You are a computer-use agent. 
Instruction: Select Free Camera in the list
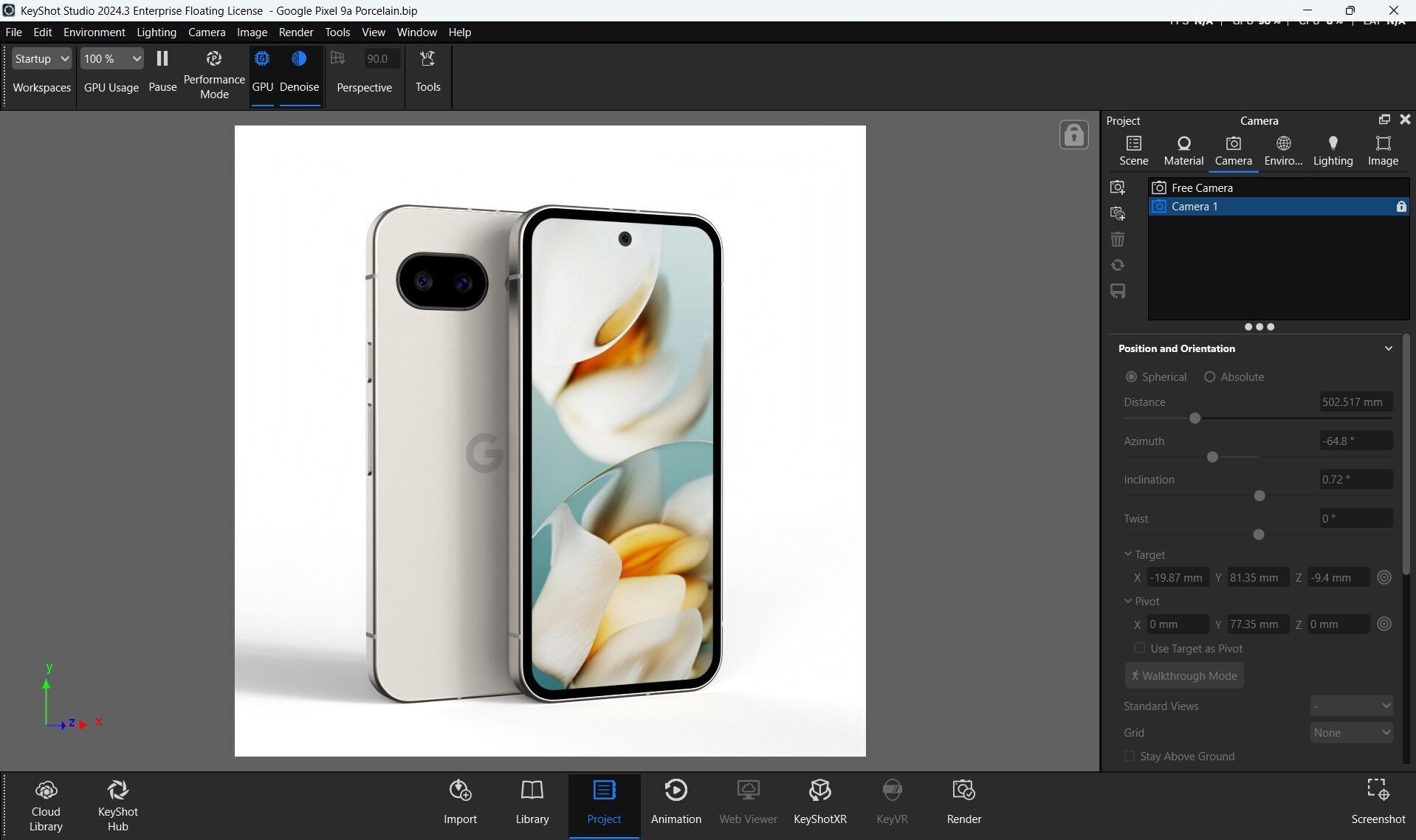[x=1279, y=187]
